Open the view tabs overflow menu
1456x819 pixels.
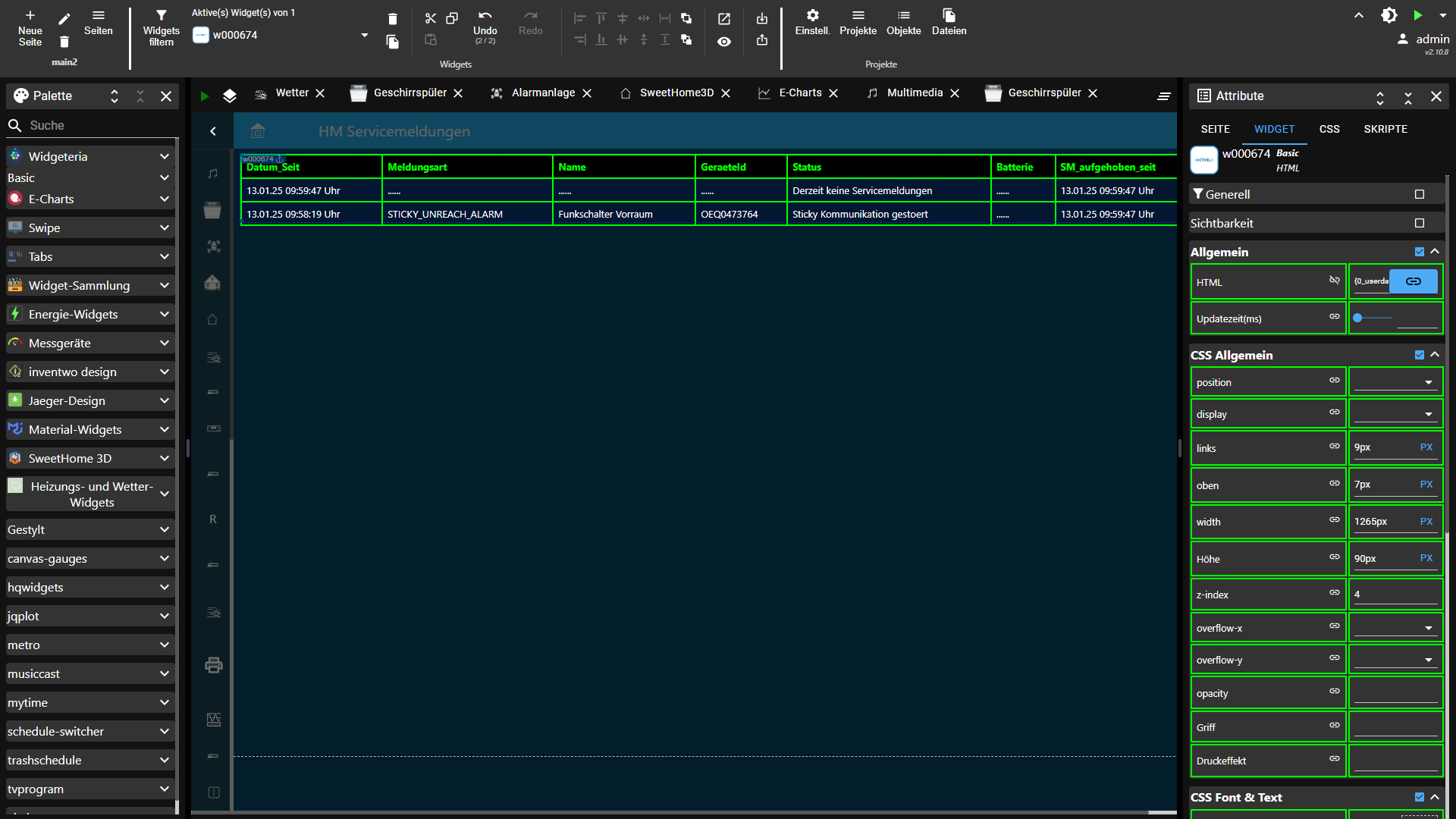(1164, 96)
